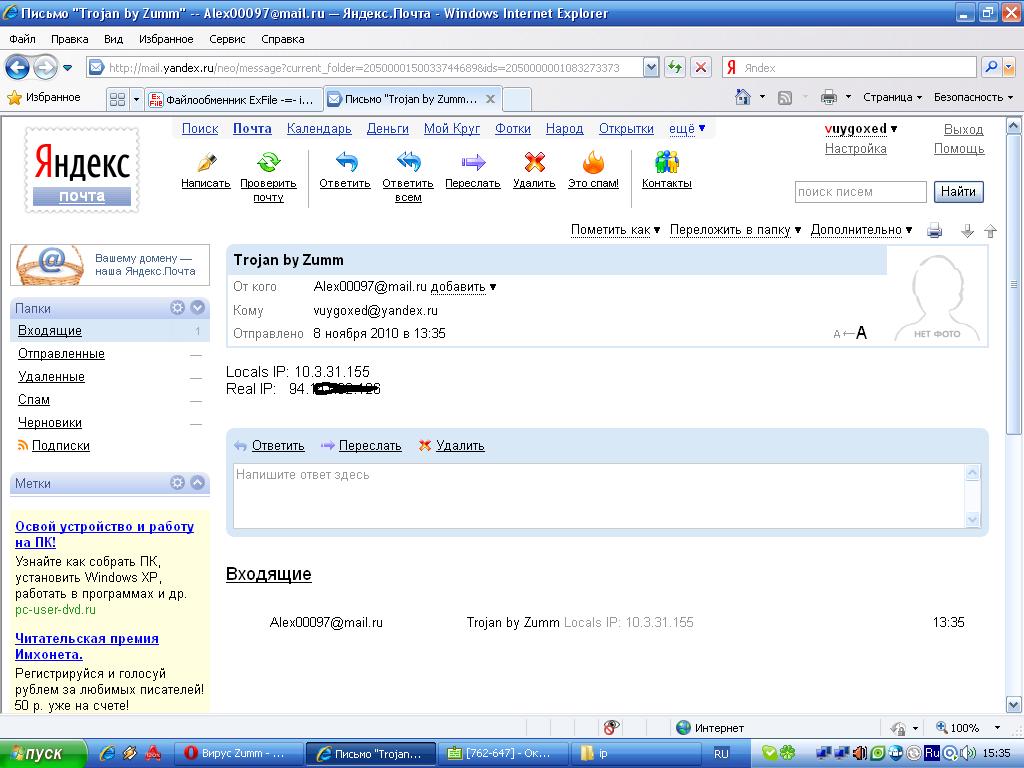
Task: Open the Входящие folder
Action: 50,330
